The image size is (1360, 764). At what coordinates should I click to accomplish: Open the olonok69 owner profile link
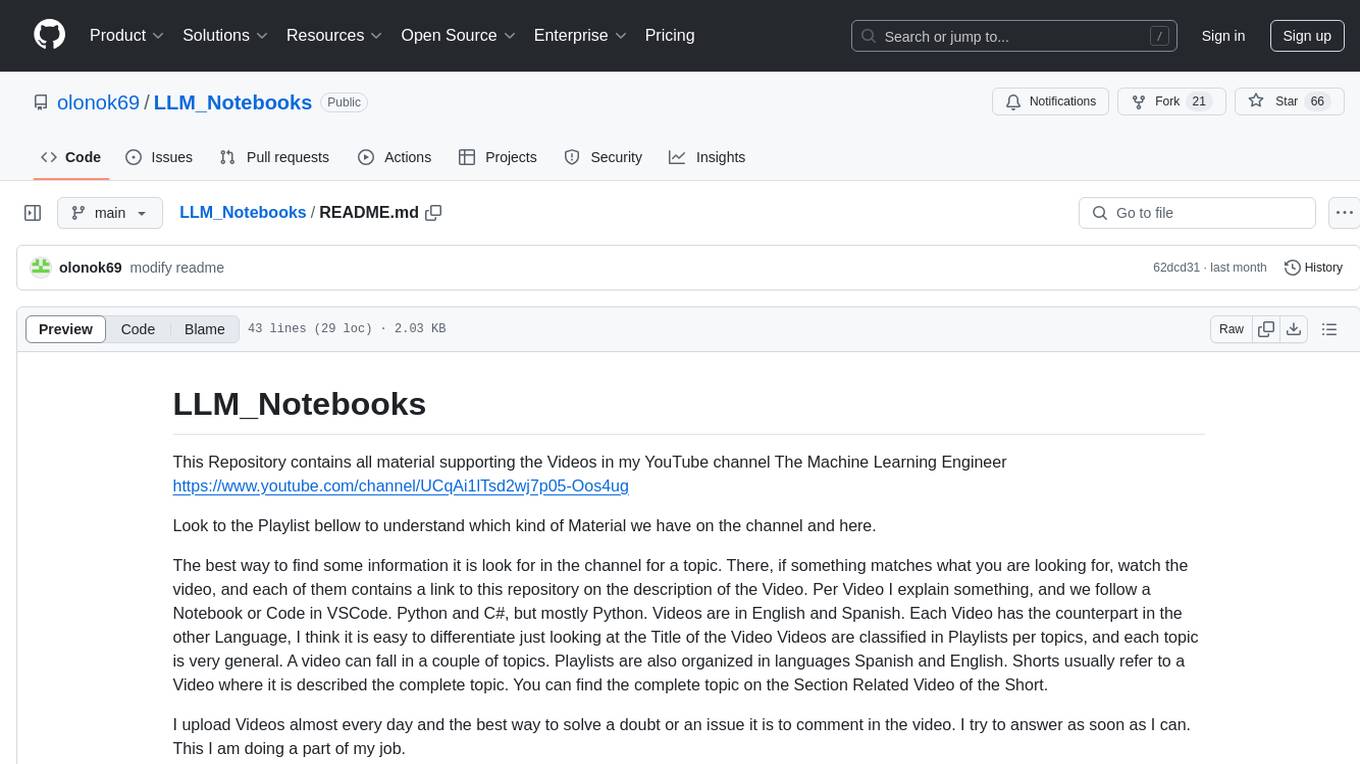click(98, 102)
